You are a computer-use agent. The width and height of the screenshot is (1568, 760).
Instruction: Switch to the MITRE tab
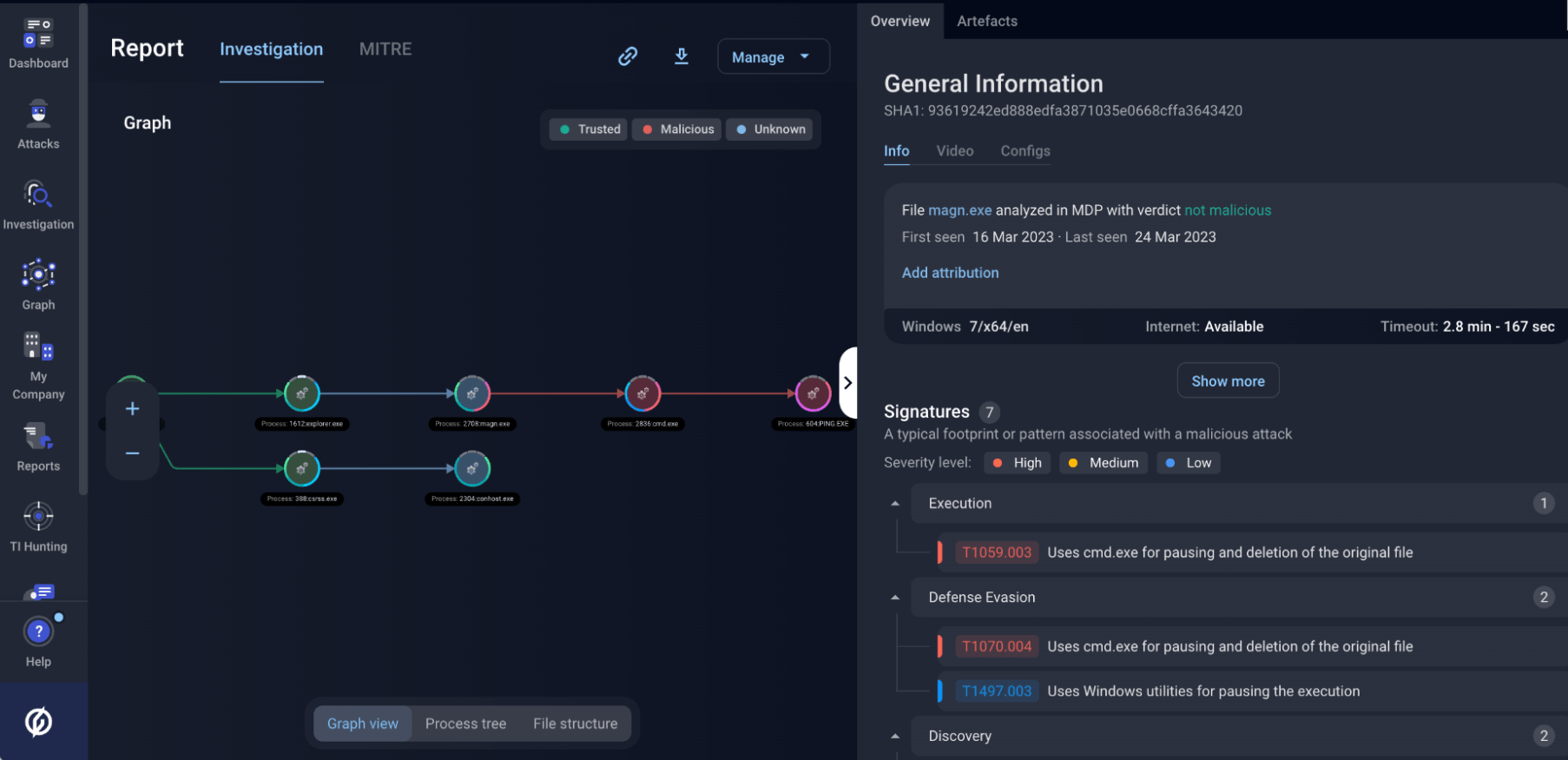385,50
